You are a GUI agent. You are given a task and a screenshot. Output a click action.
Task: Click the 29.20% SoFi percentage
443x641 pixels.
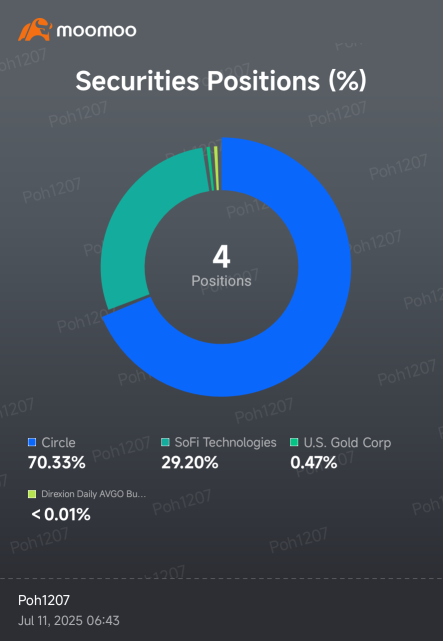coord(190,463)
